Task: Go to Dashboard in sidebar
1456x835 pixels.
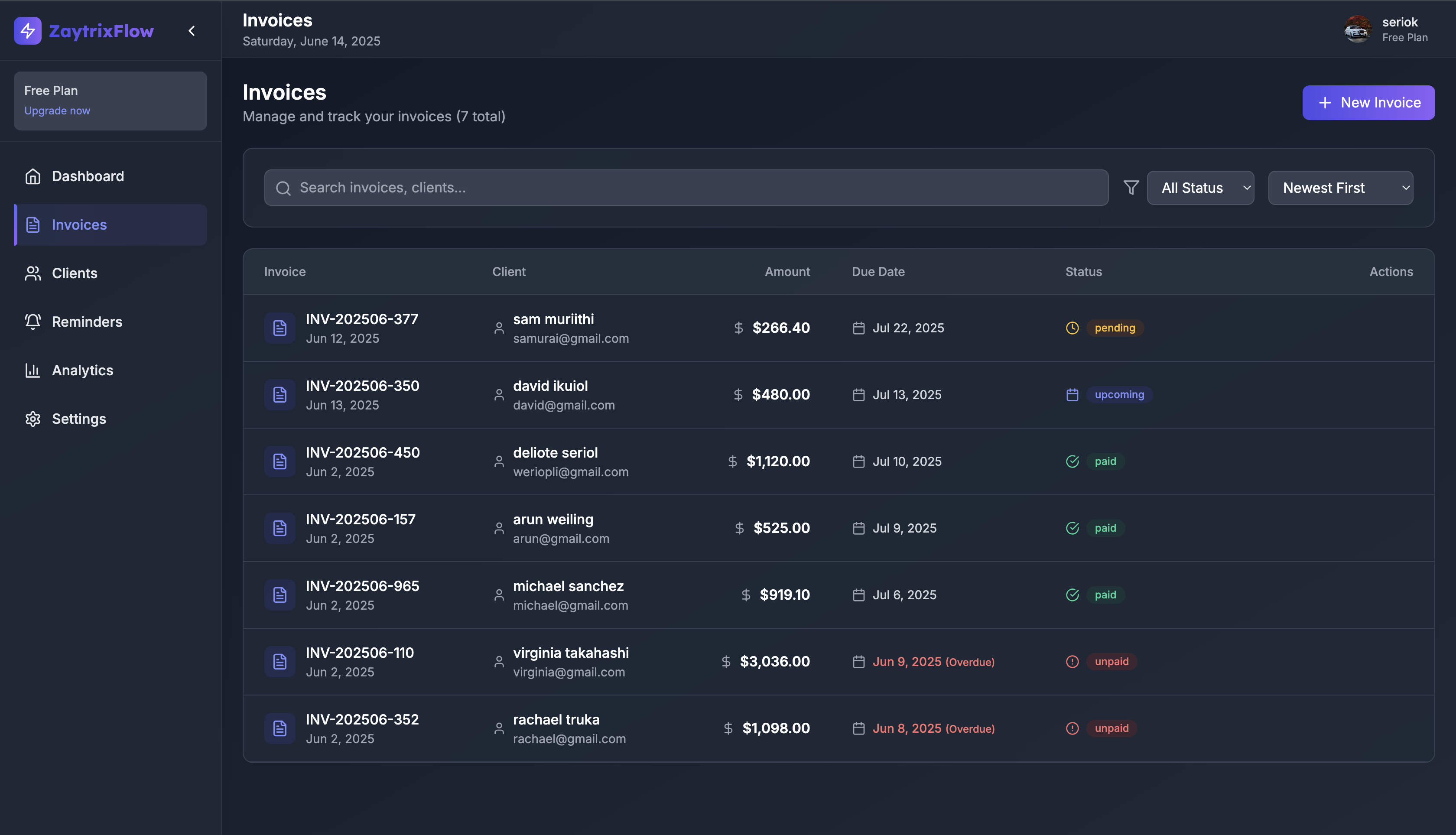Action: point(88,176)
